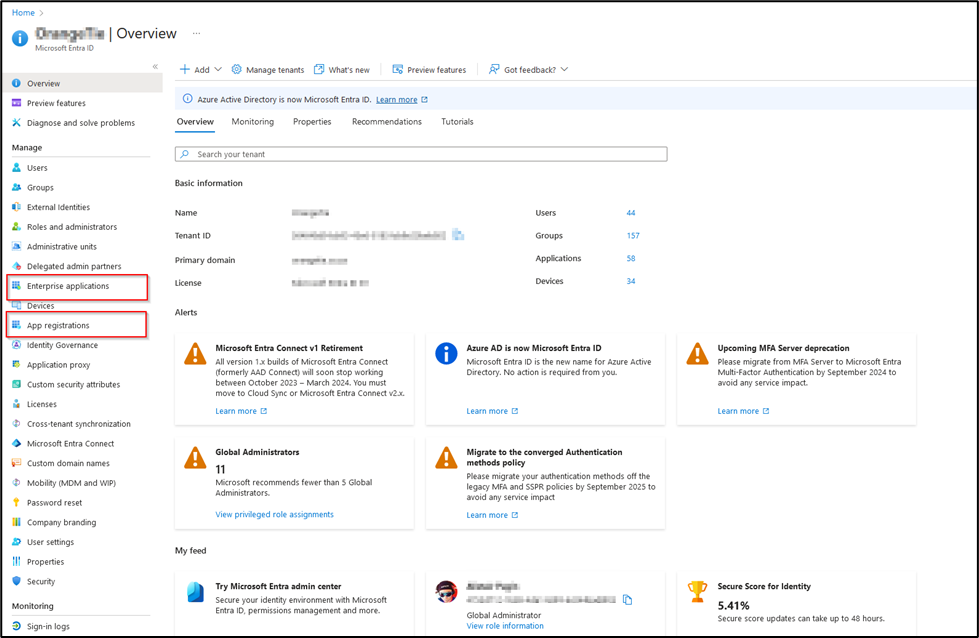Open Users from the Manage section
Viewport: 979px width, 638px height.
pos(40,167)
